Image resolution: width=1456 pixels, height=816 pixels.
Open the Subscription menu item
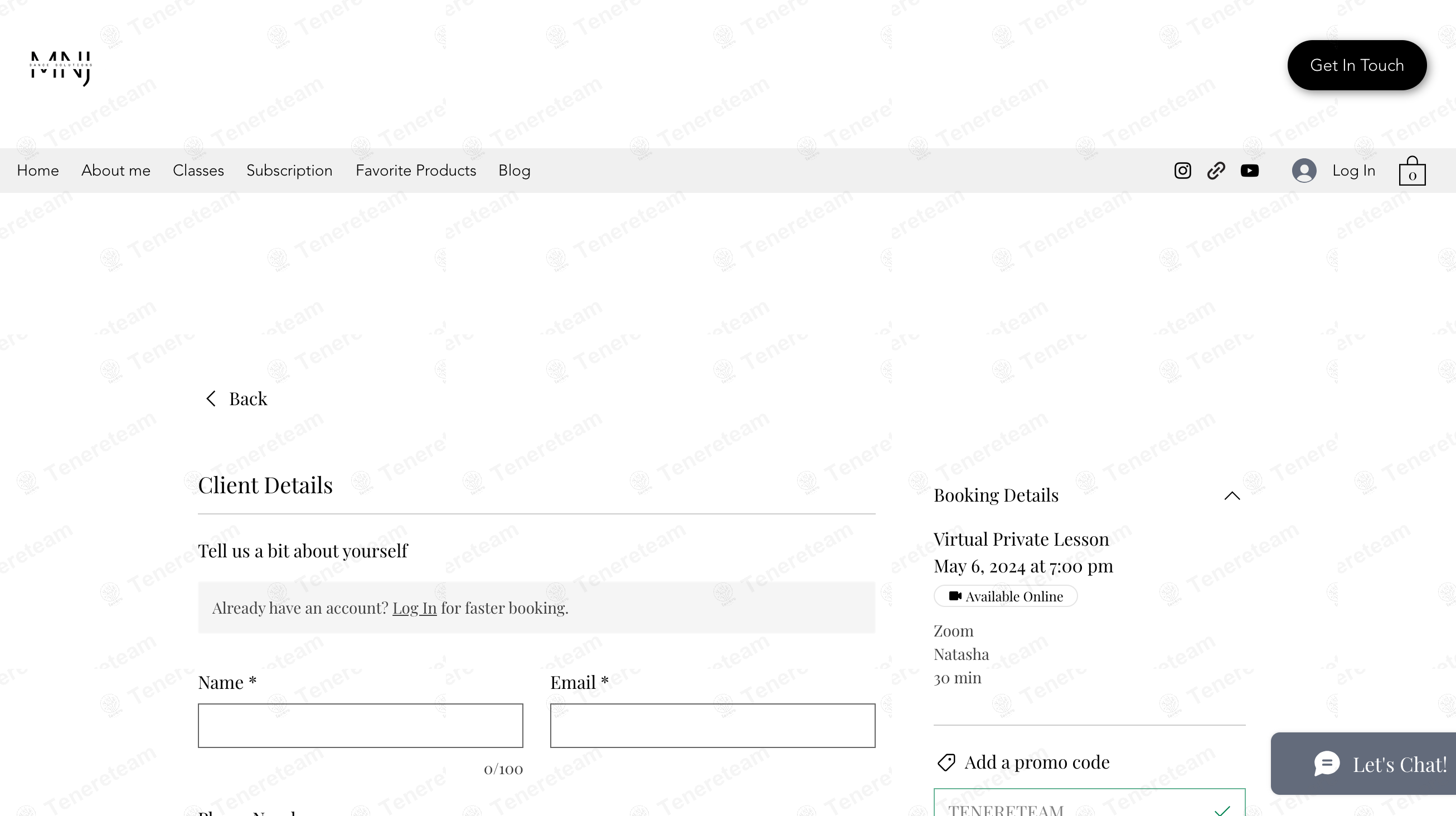coord(289,171)
